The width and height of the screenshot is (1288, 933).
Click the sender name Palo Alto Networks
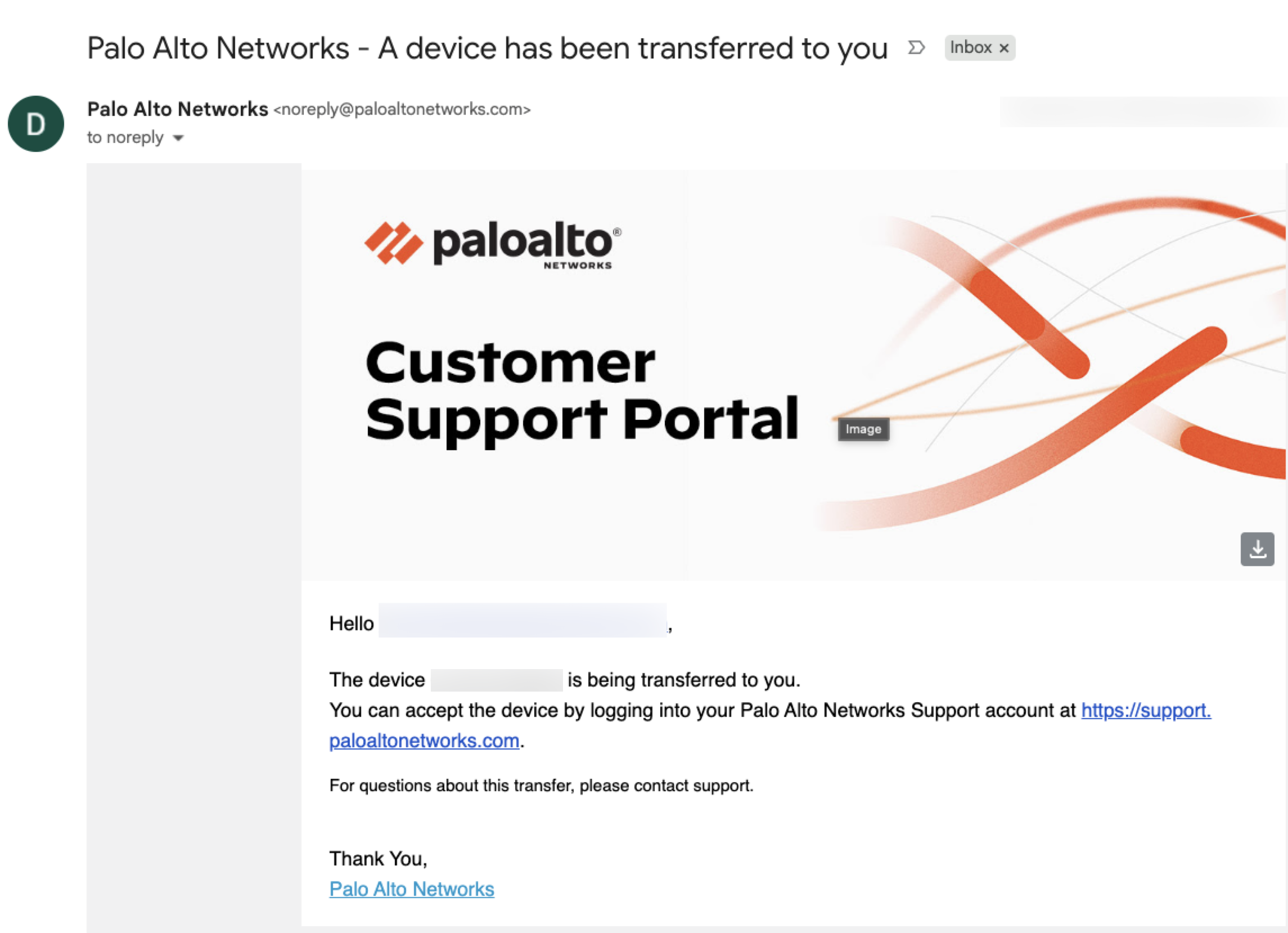click(177, 109)
